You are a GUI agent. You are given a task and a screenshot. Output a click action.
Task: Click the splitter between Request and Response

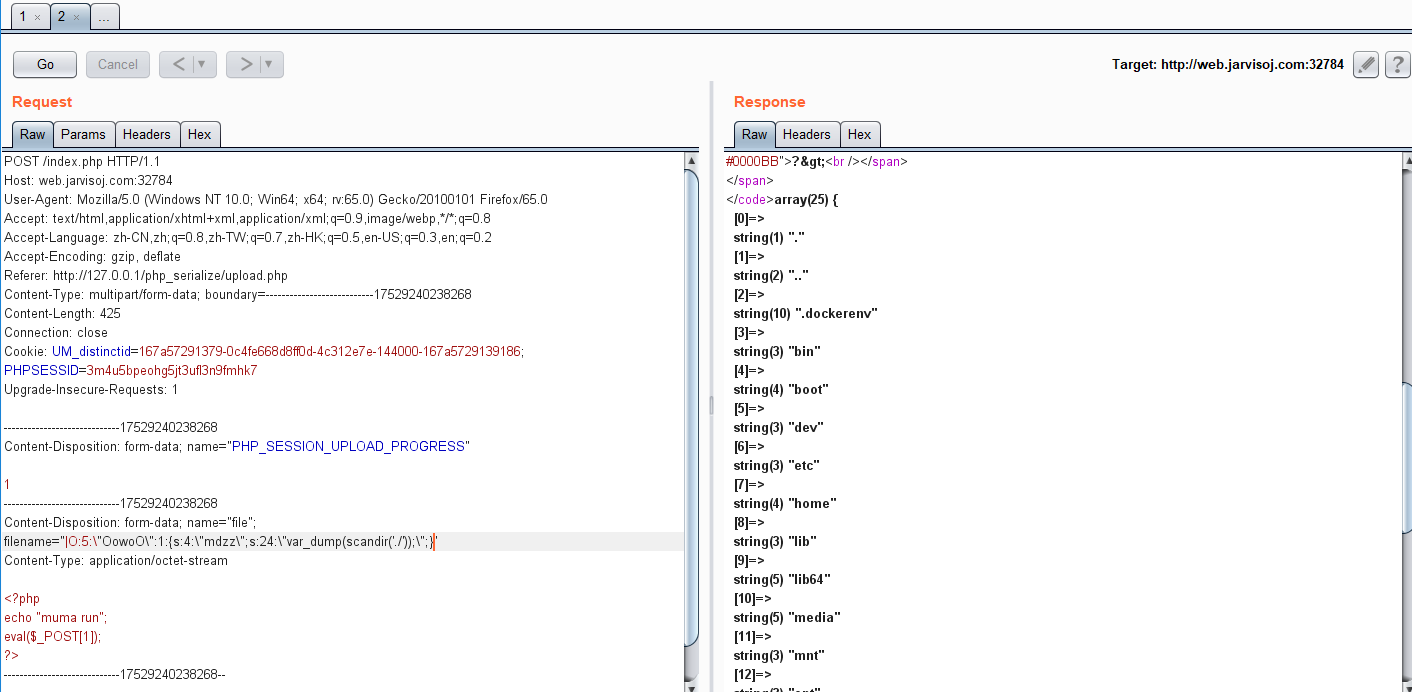[711, 405]
